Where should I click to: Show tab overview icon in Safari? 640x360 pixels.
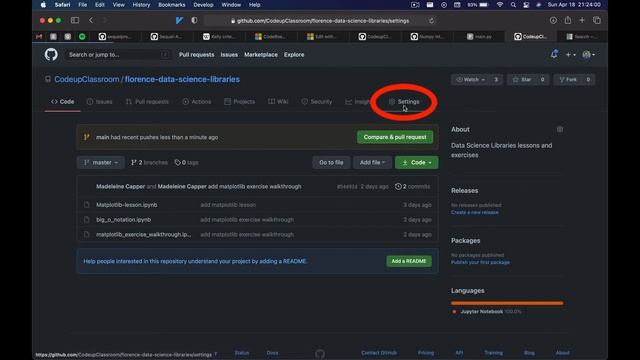coord(597,20)
